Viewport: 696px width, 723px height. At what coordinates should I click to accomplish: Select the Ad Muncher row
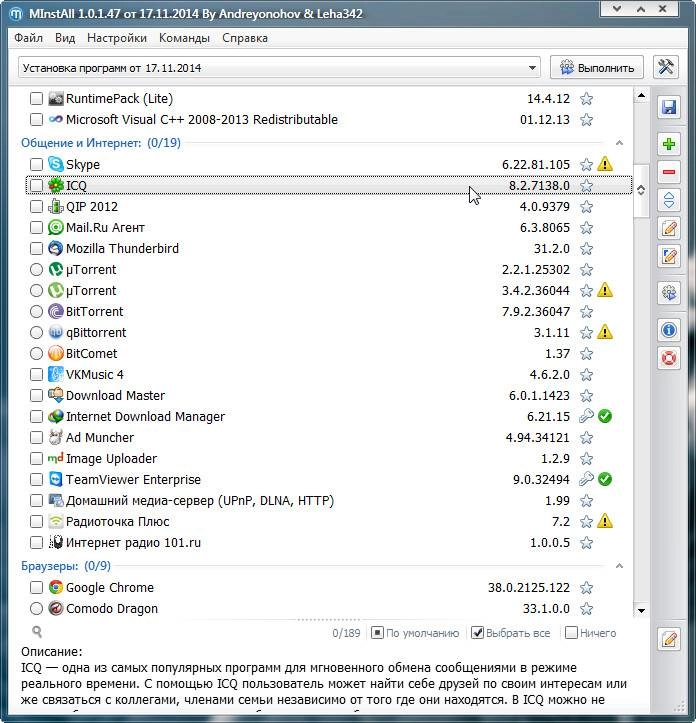pyautogui.click(x=328, y=438)
